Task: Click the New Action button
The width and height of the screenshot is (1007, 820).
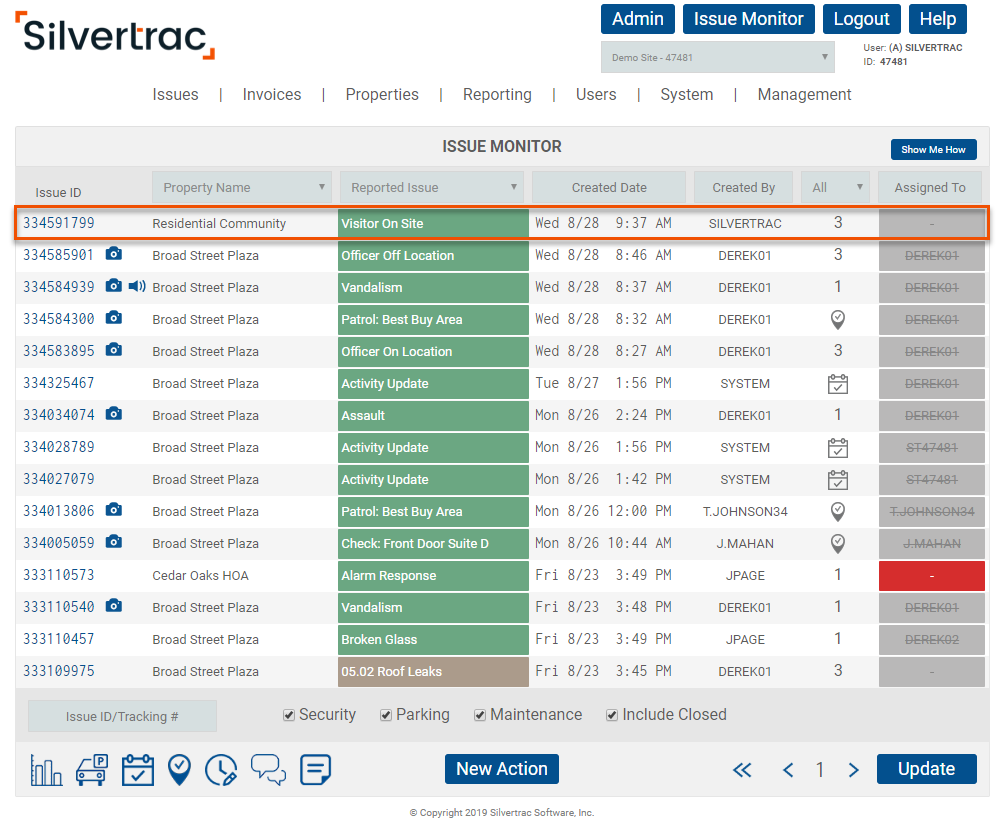Action: [x=502, y=769]
